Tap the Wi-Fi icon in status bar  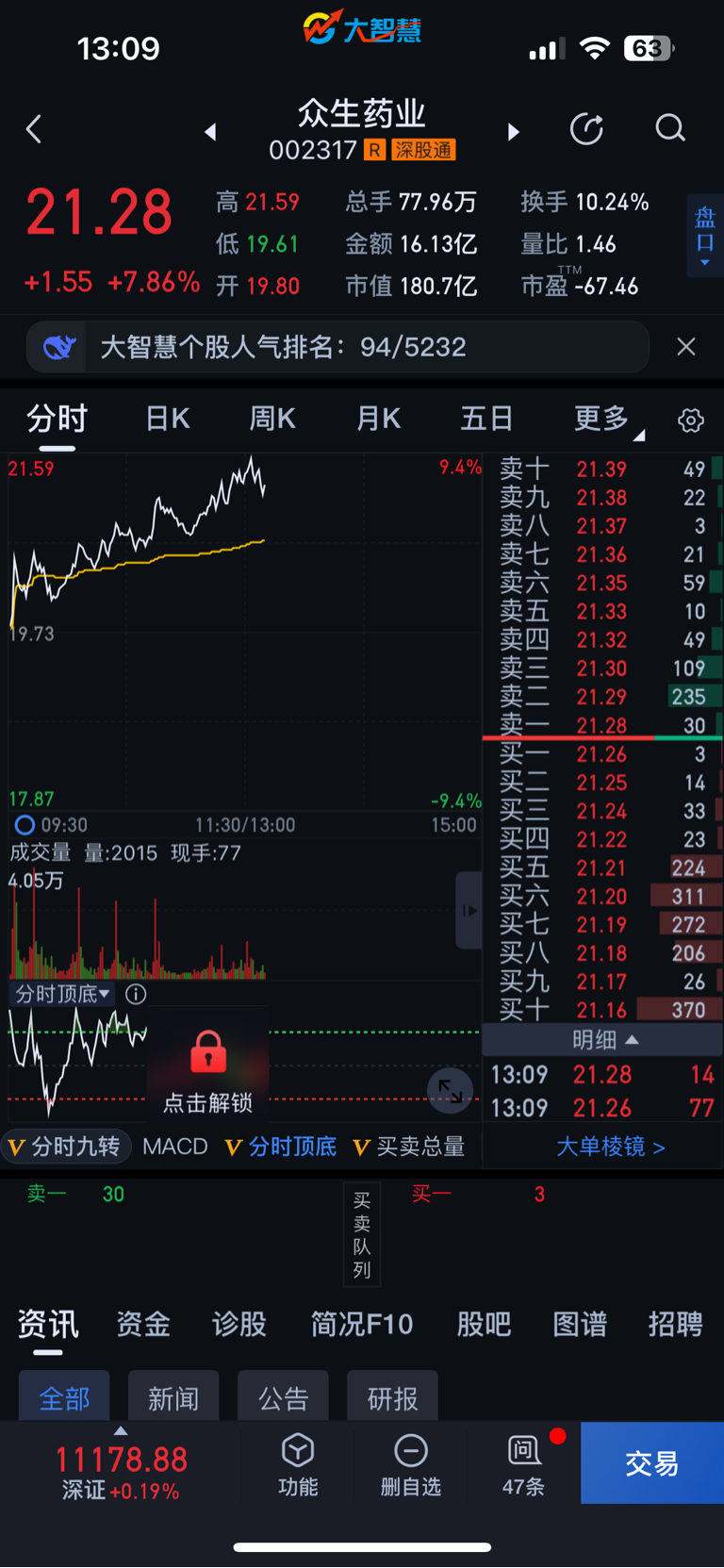tap(594, 48)
